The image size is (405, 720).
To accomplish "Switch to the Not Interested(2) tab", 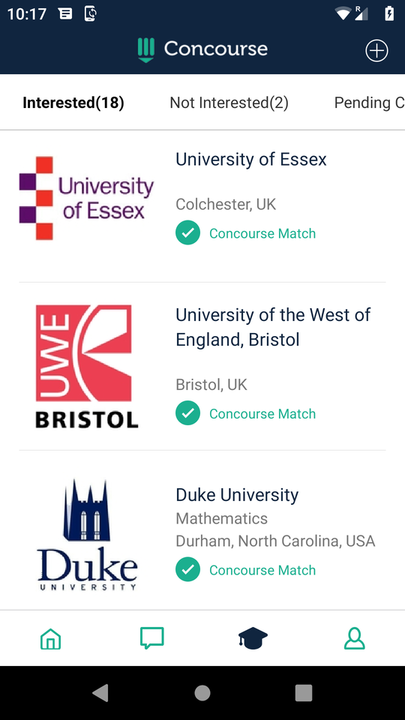I will tap(229, 103).
